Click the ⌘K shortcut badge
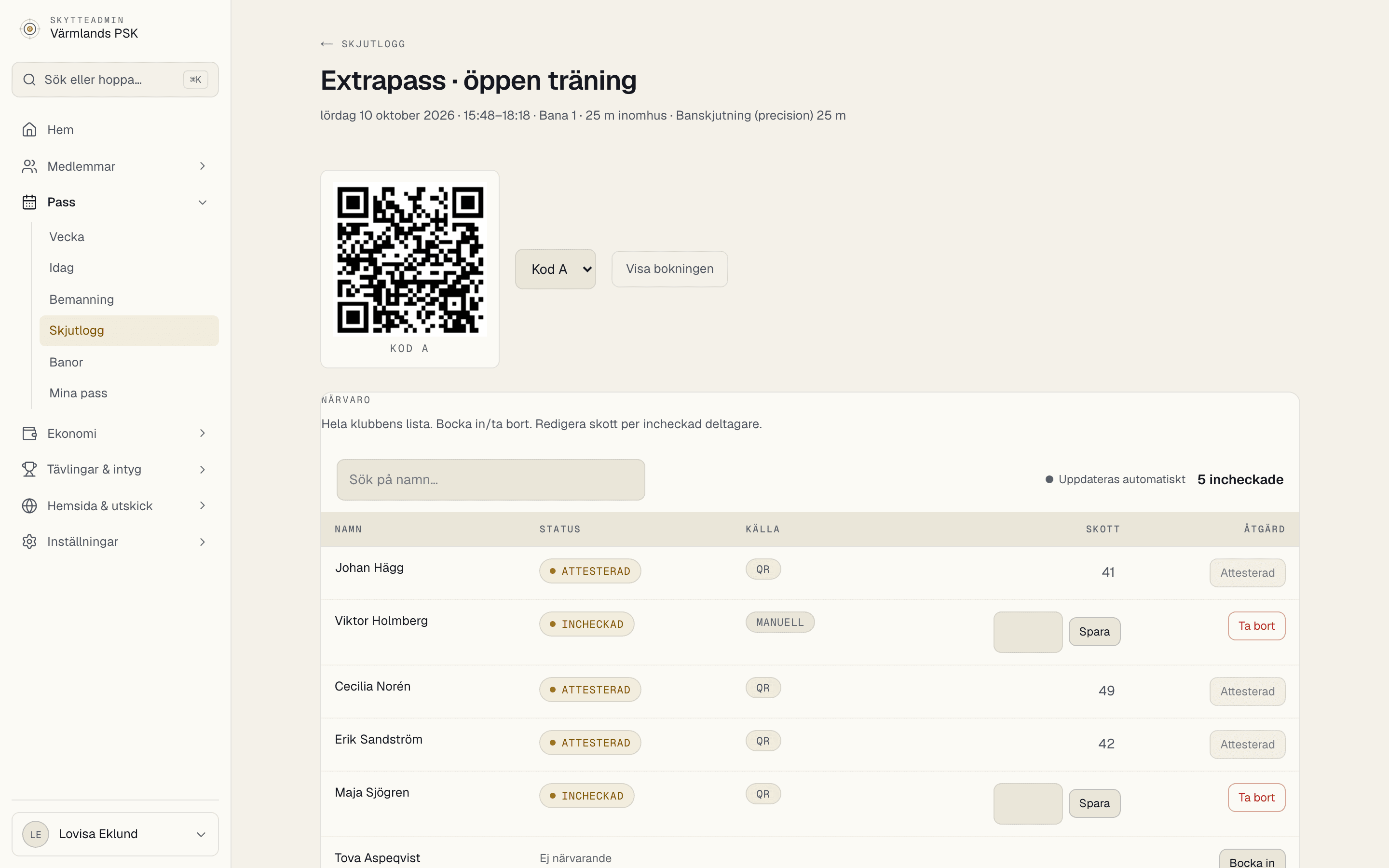 coord(196,80)
